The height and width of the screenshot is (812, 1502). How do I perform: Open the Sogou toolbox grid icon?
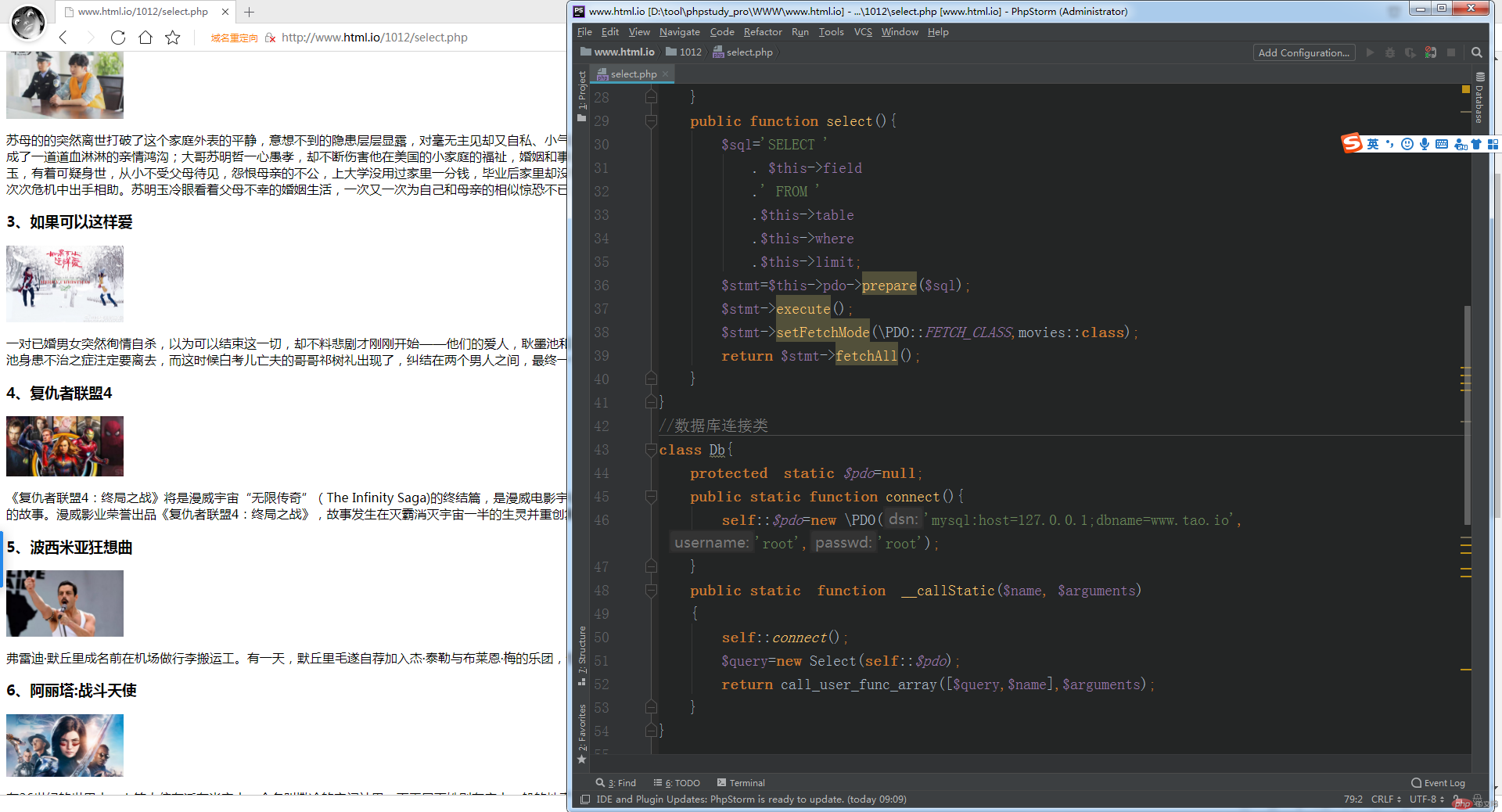tap(1493, 144)
